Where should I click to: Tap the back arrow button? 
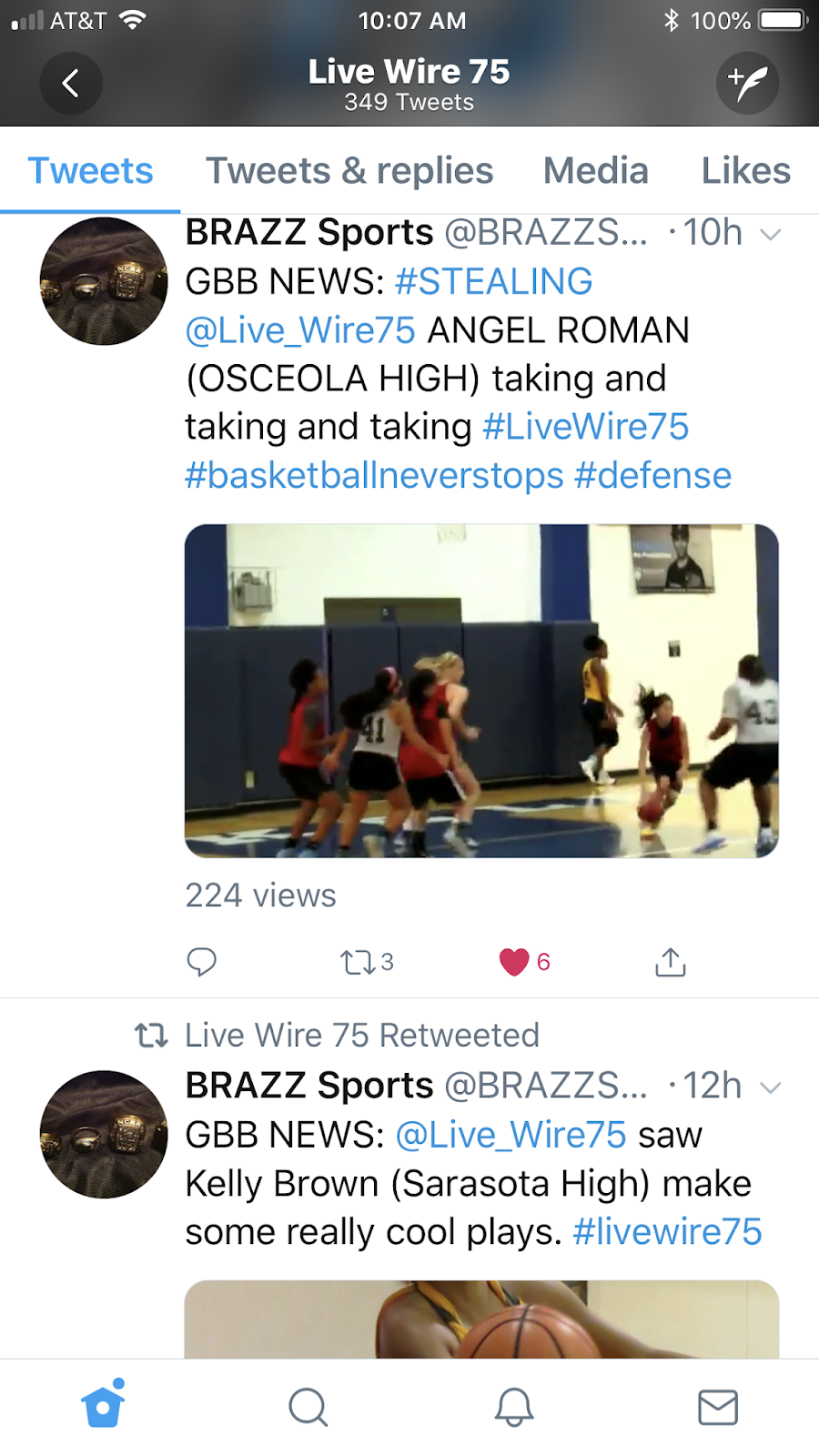click(71, 84)
